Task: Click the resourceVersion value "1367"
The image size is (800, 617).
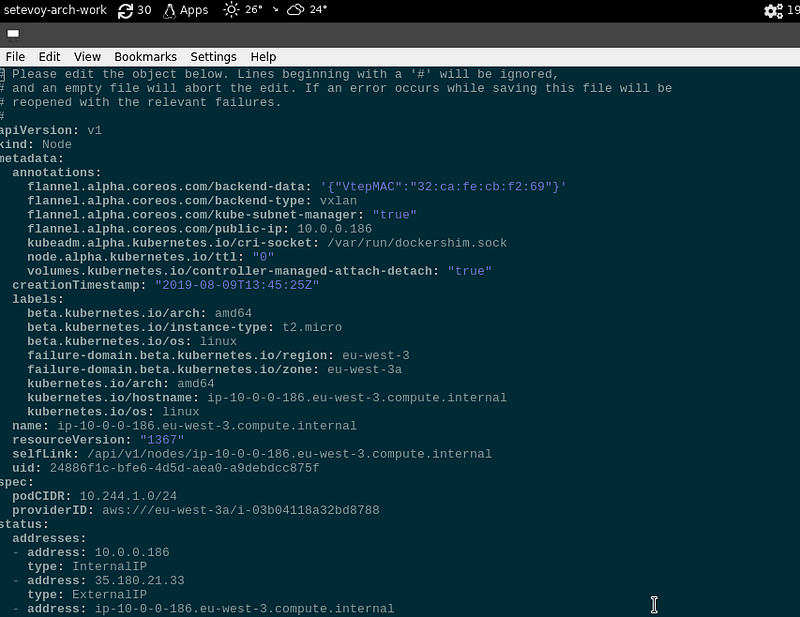Action: (x=162, y=440)
